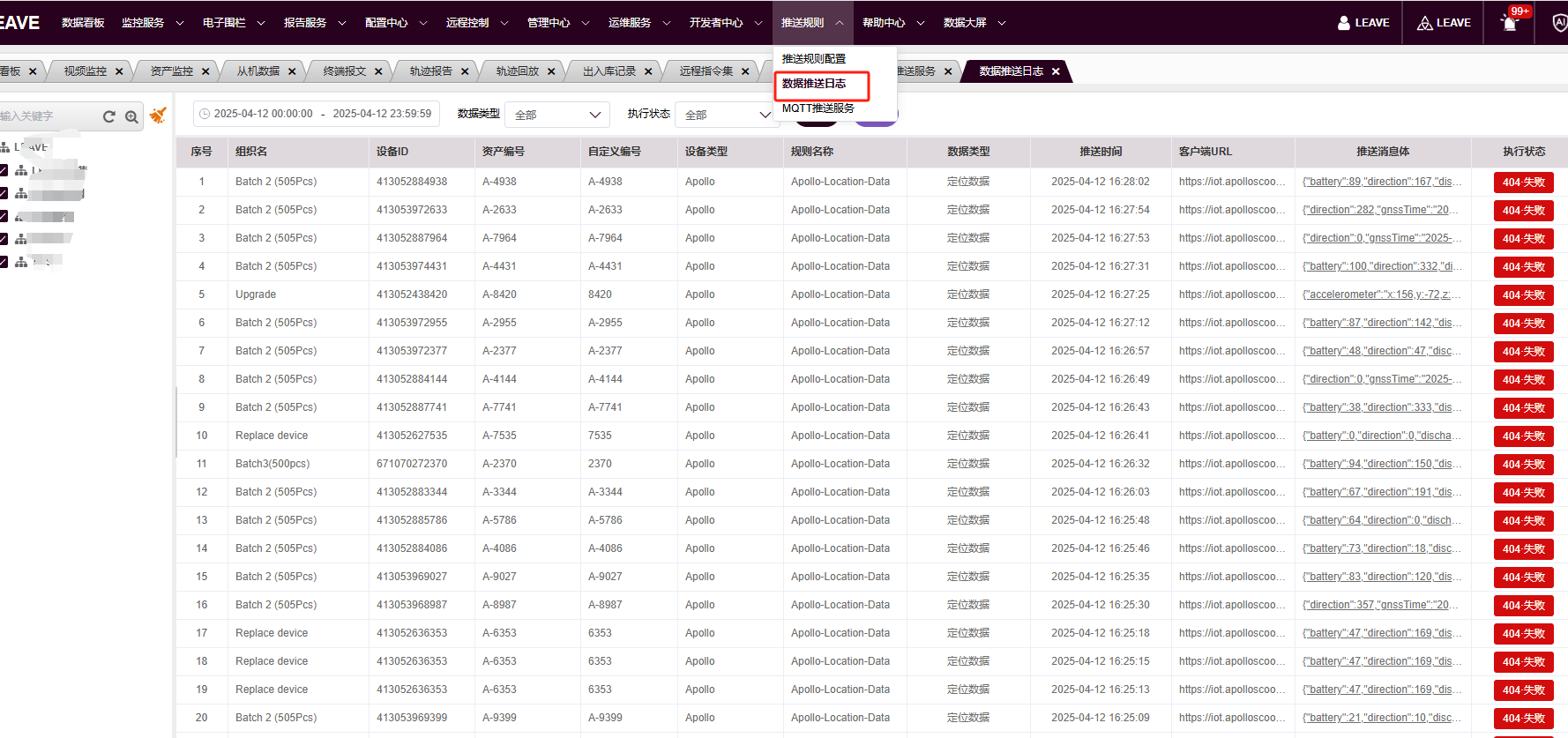
Task: Open the 执行状态 dropdown
Action: [x=727, y=115]
